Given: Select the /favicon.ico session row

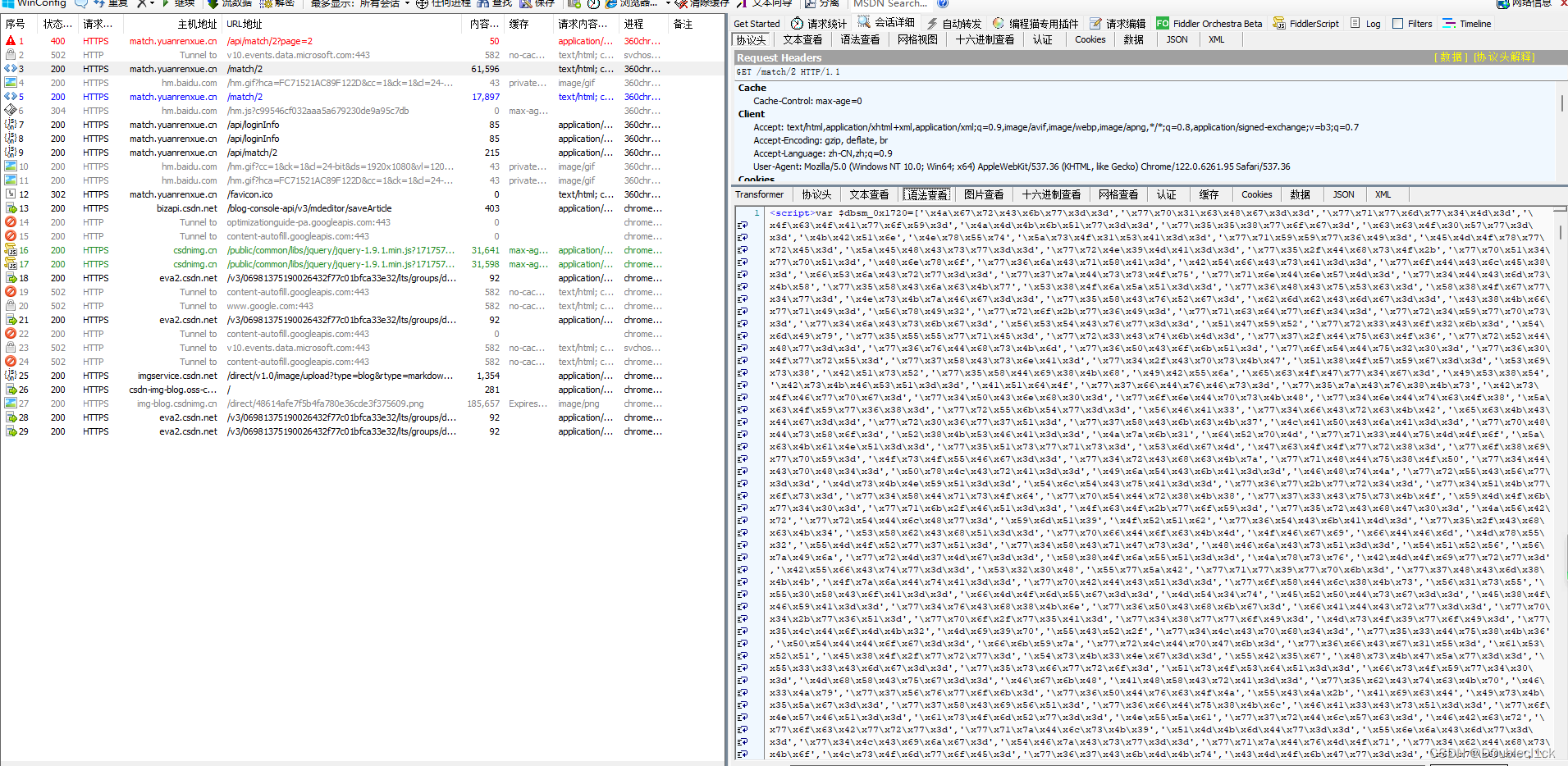Looking at the screenshot, I should [x=362, y=194].
